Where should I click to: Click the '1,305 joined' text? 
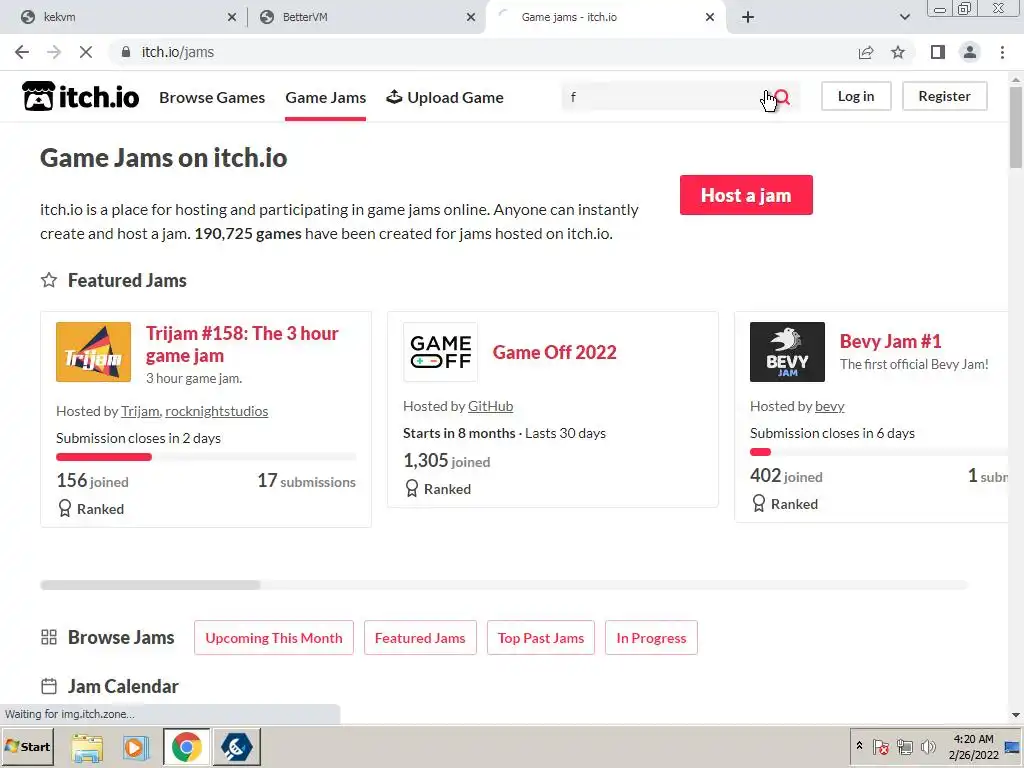tap(447, 460)
